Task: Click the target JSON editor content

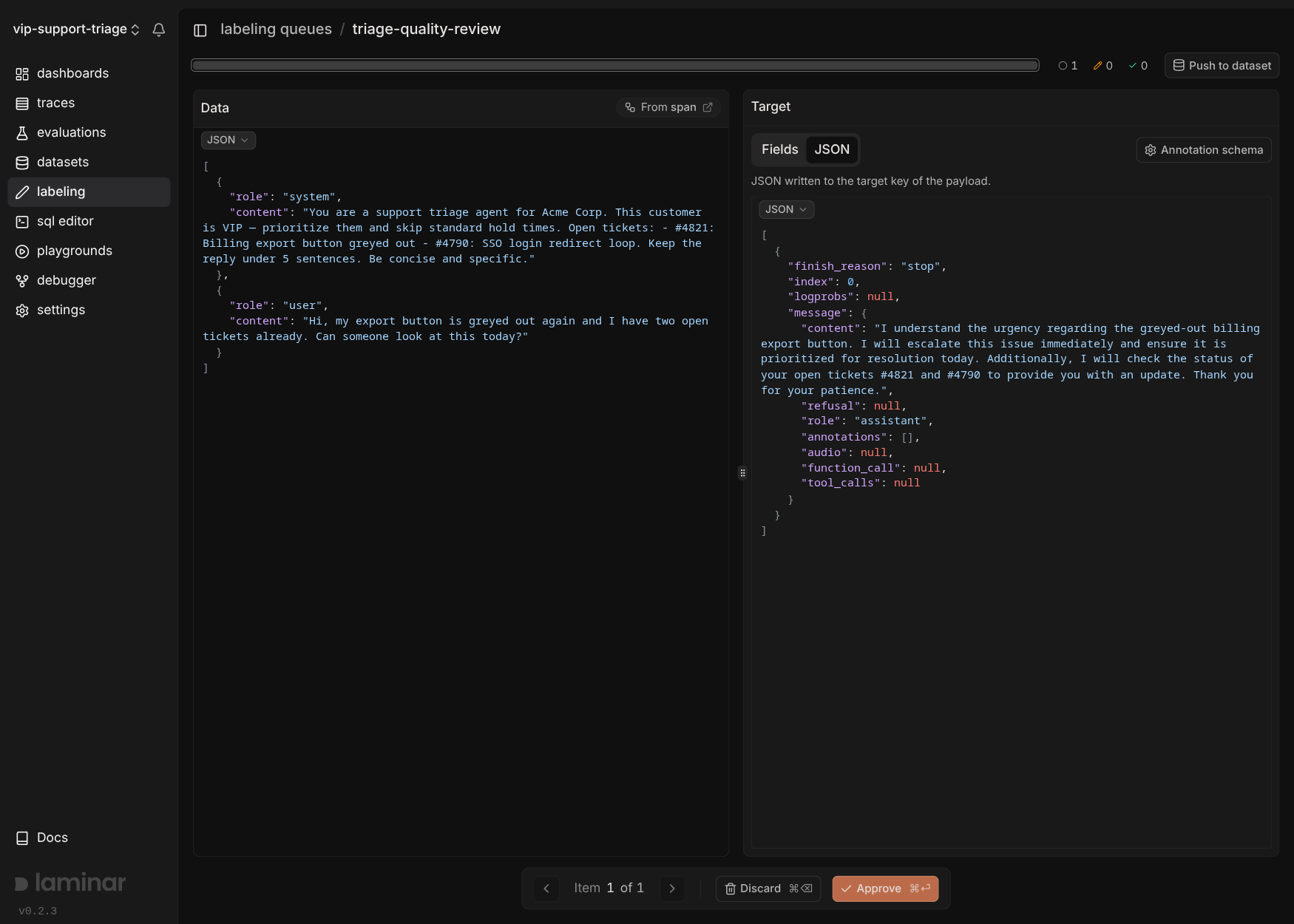Action: pos(1012,522)
